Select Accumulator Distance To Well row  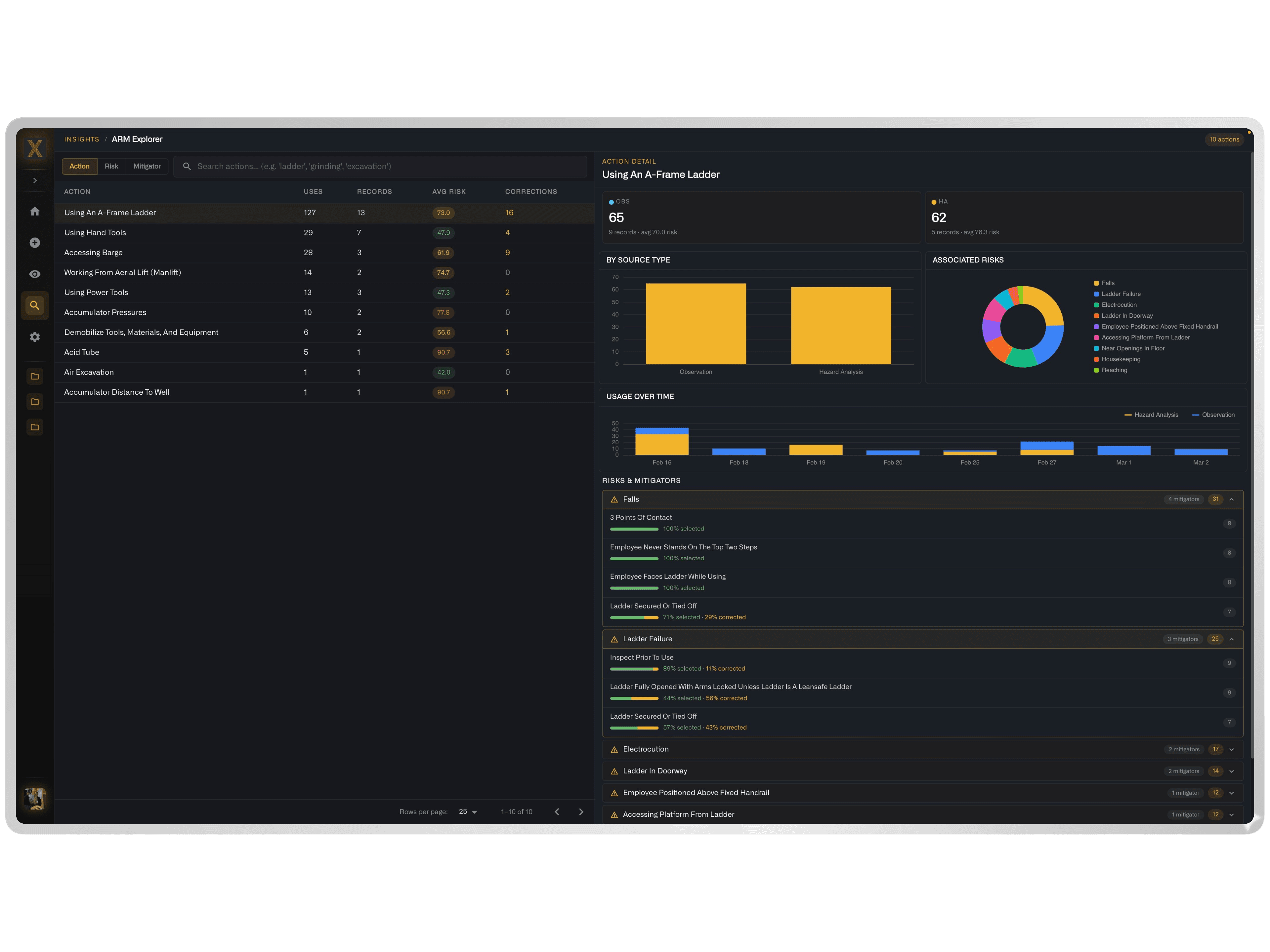(x=324, y=392)
